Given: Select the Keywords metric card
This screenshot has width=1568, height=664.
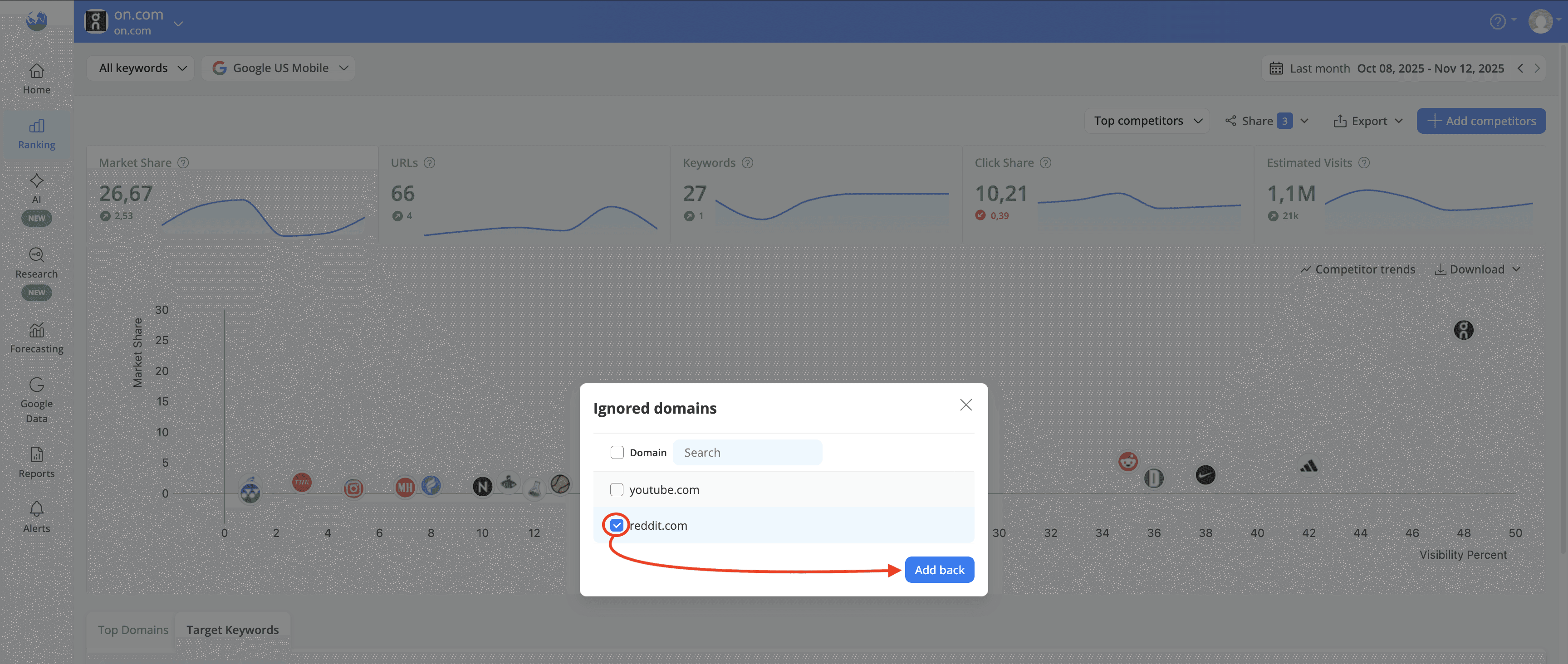Looking at the screenshot, I should click(x=816, y=195).
